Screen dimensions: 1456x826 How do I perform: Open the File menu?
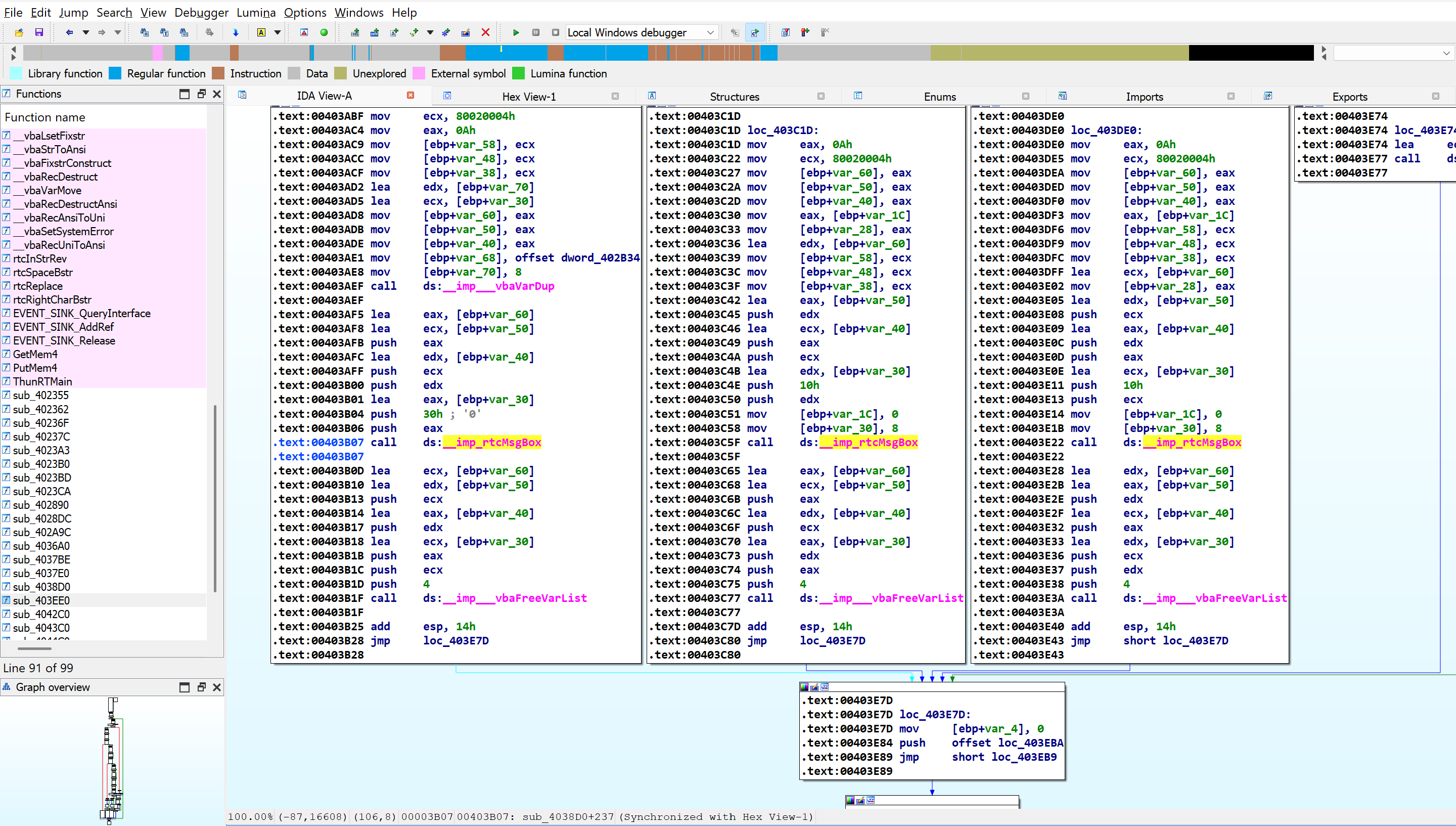(13, 12)
